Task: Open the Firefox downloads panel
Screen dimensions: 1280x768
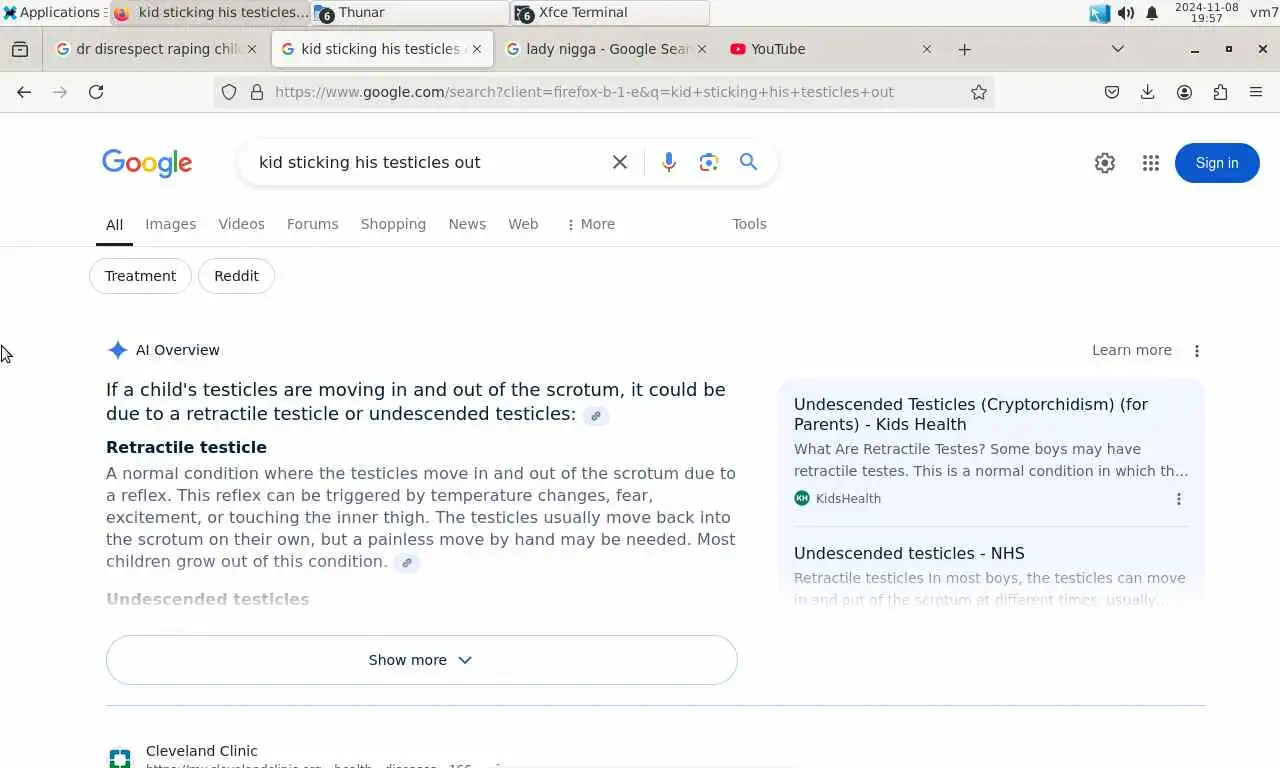Action: click(1148, 92)
